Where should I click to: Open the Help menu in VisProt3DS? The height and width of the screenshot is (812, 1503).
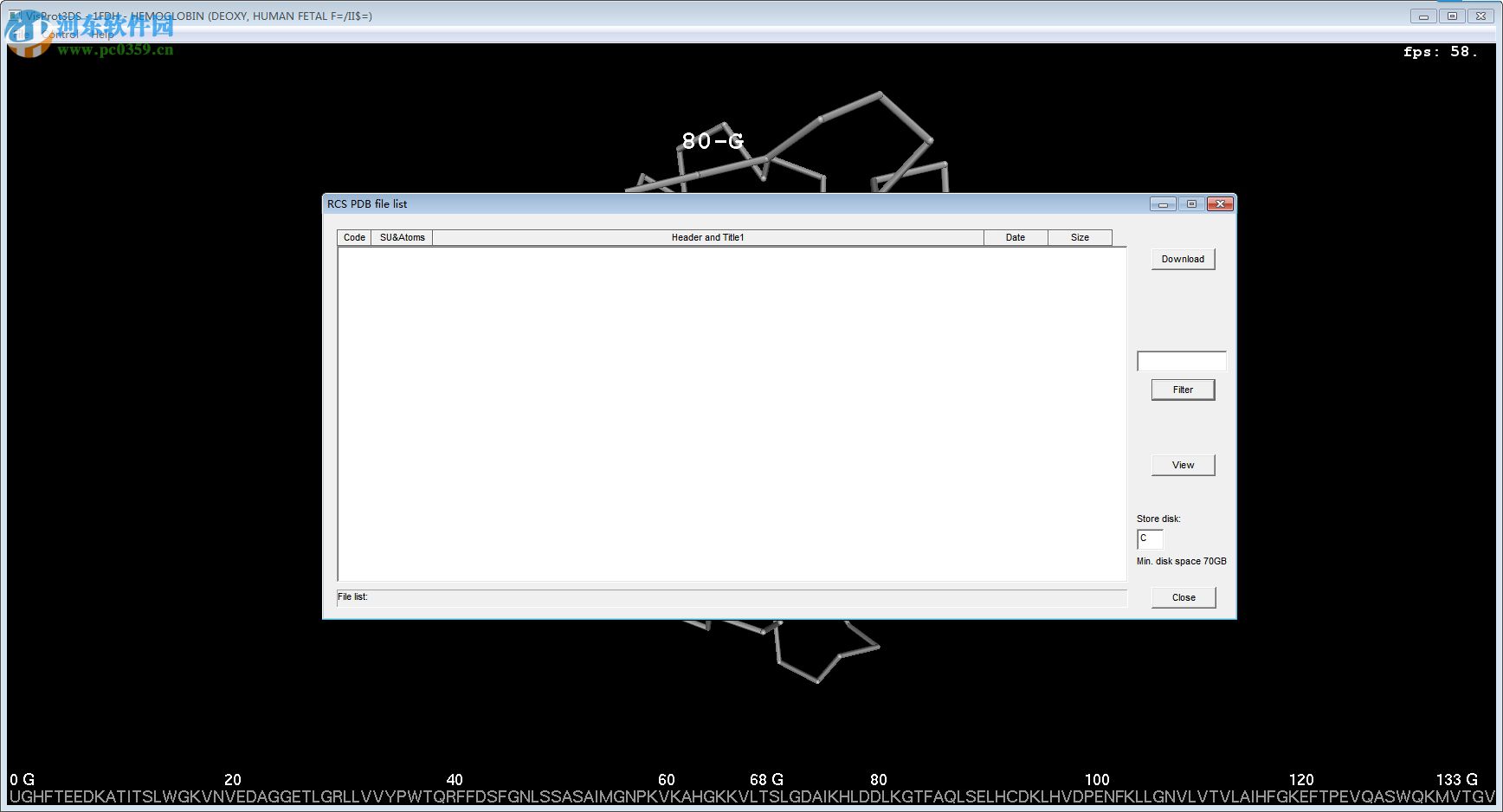point(102,35)
